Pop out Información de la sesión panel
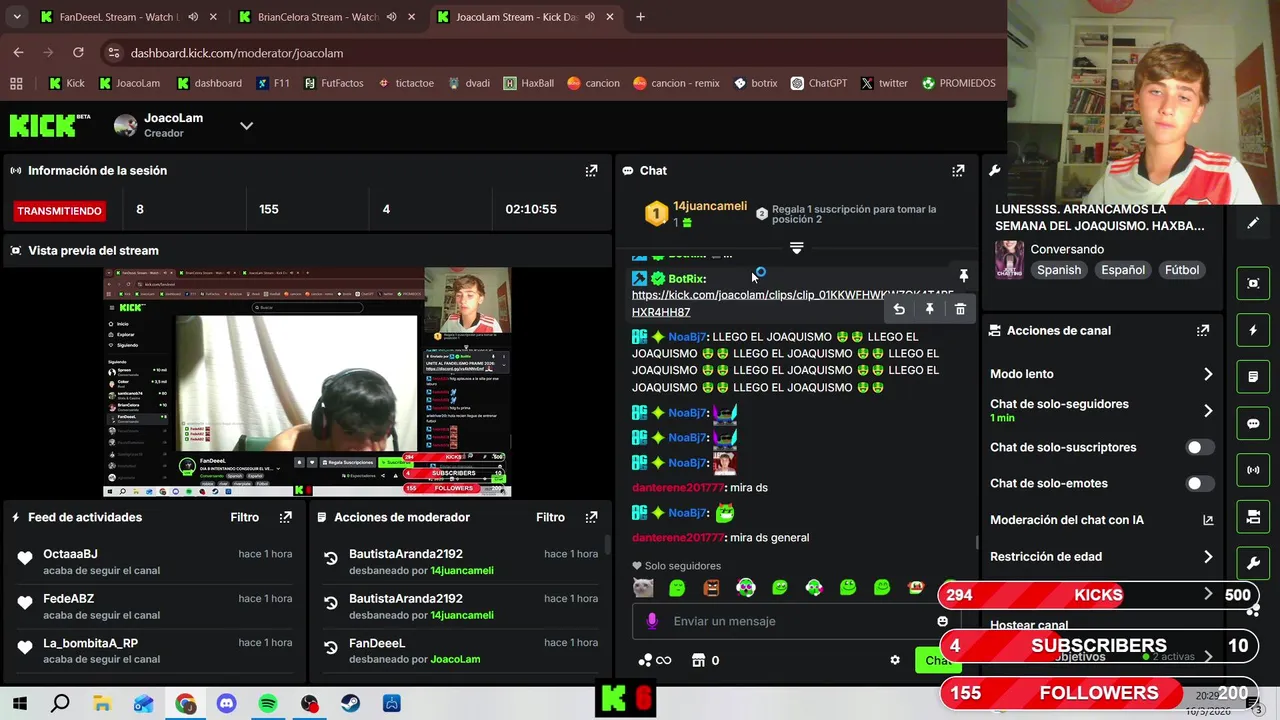Image resolution: width=1280 pixels, height=720 pixels. point(591,171)
